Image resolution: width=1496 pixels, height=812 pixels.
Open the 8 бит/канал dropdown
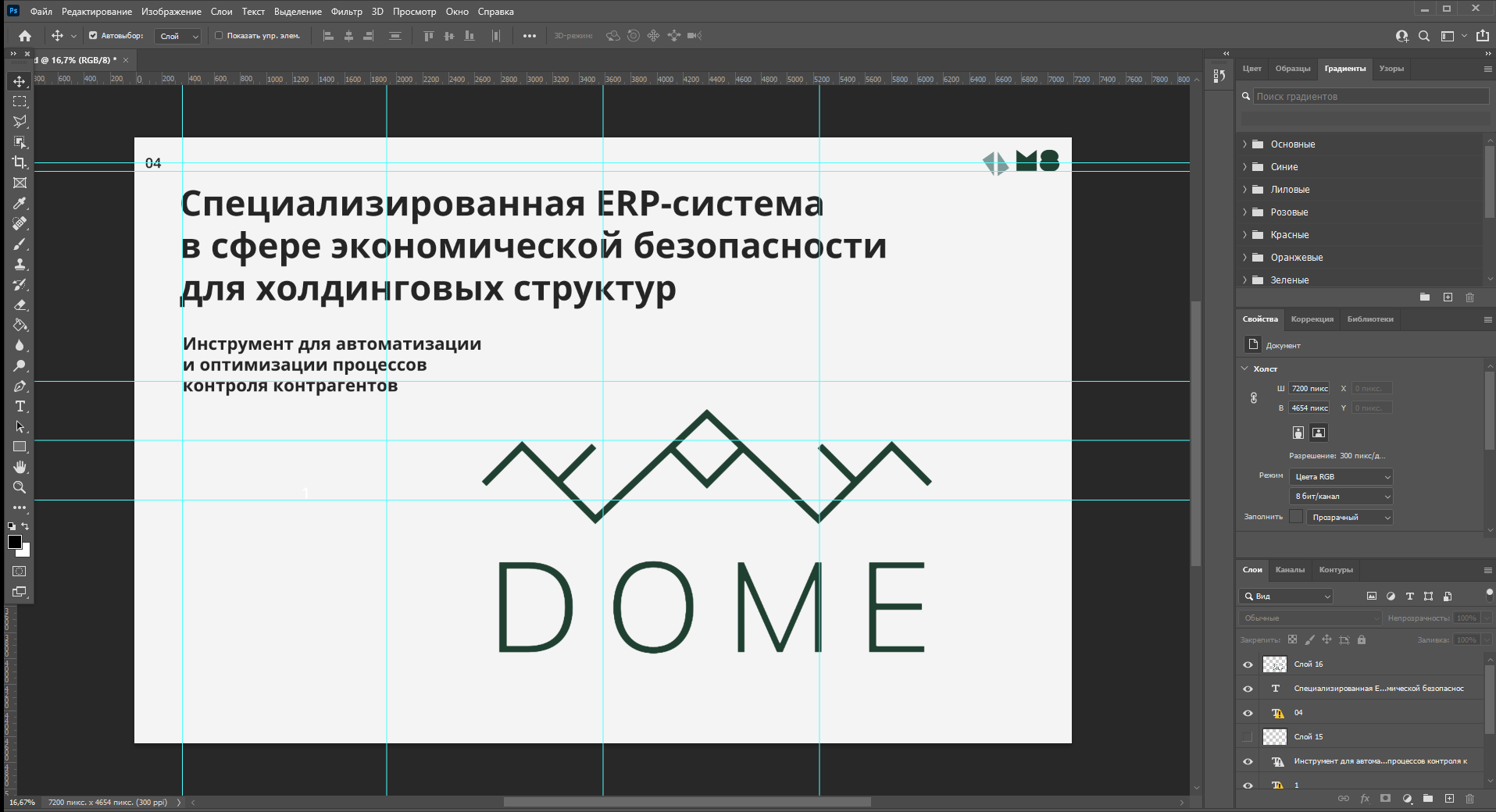(1341, 496)
